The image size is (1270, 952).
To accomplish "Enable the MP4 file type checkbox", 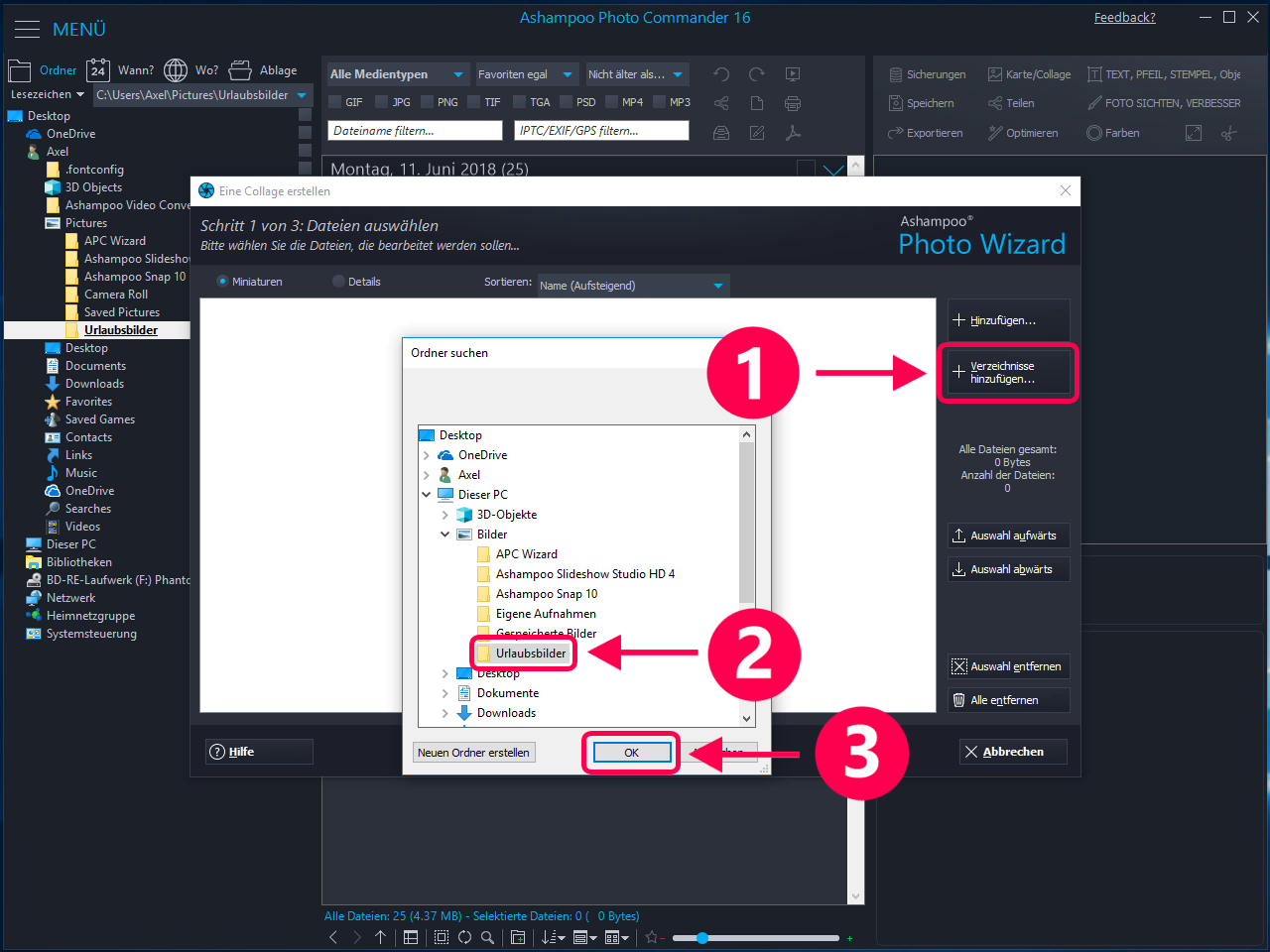I will 612,102.
